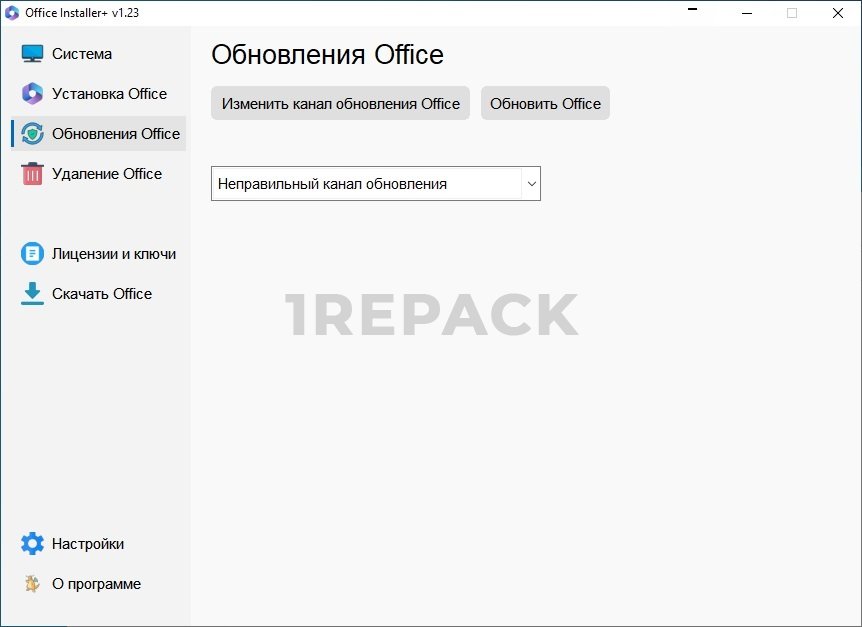Open the Скачать Office text label
Image resolution: width=862 pixels, height=627 pixels.
102,294
